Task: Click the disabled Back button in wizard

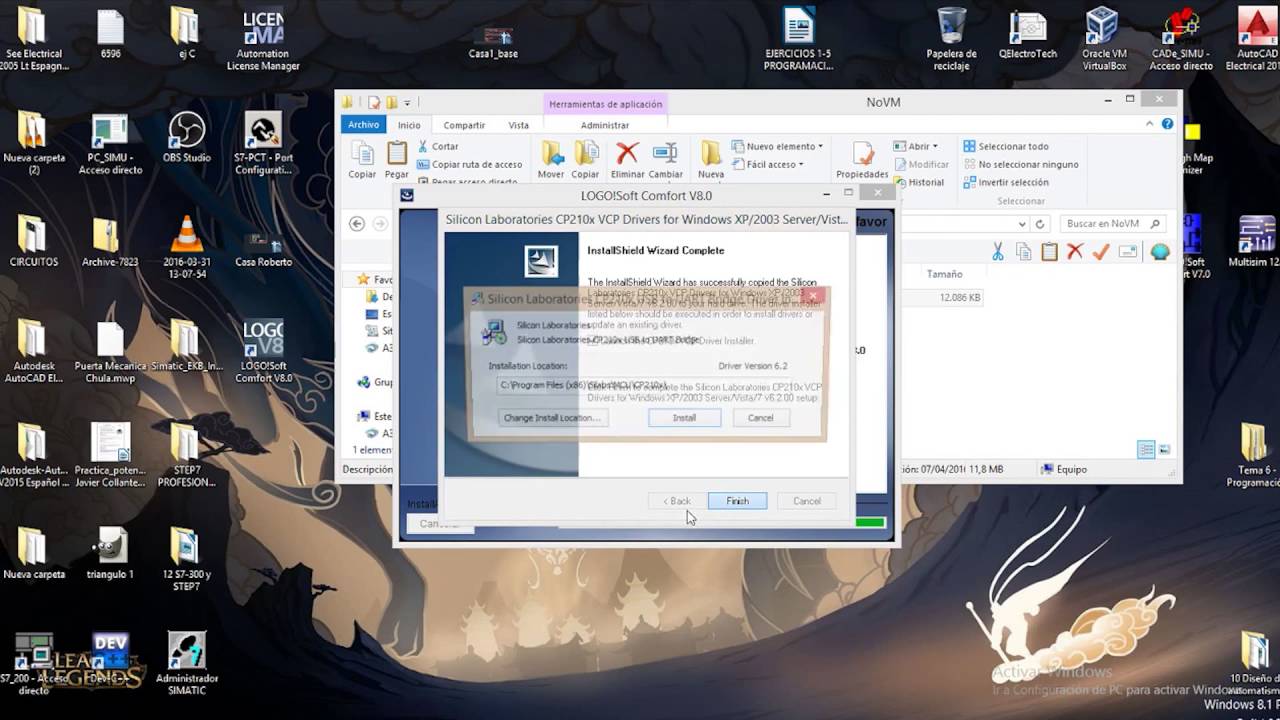Action: pos(678,501)
